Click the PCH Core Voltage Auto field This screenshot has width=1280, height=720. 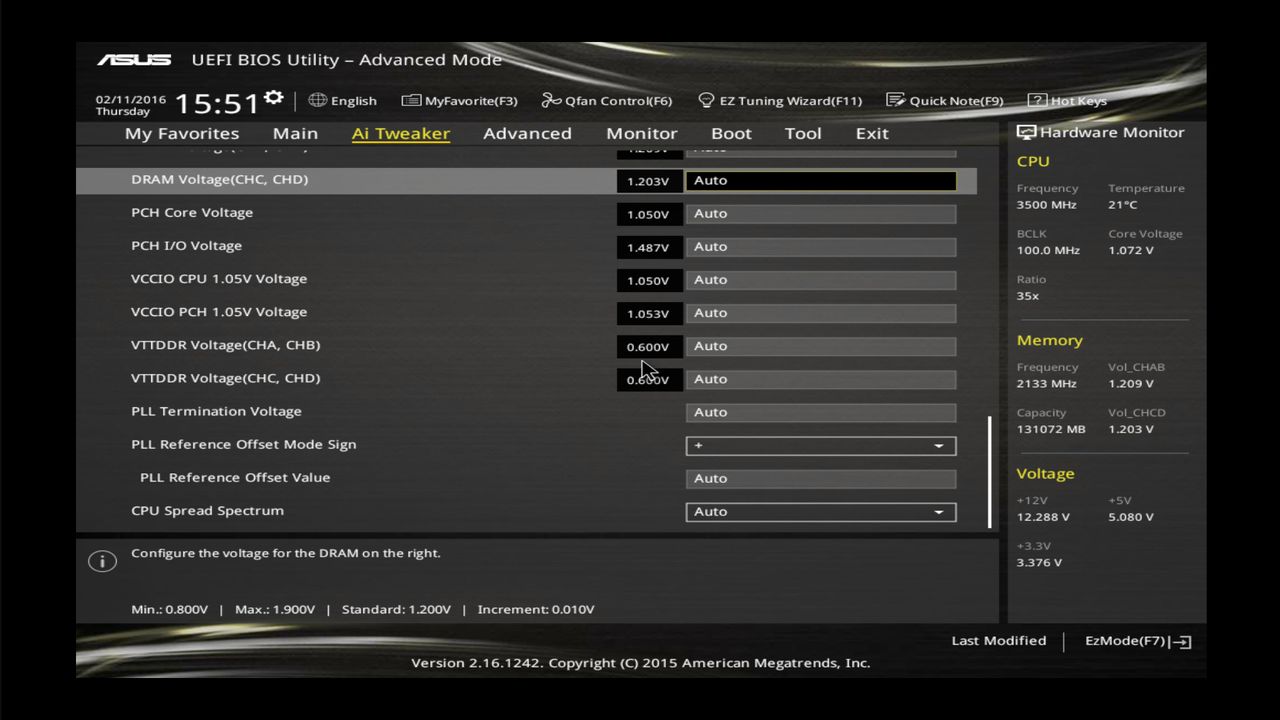[821, 213]
